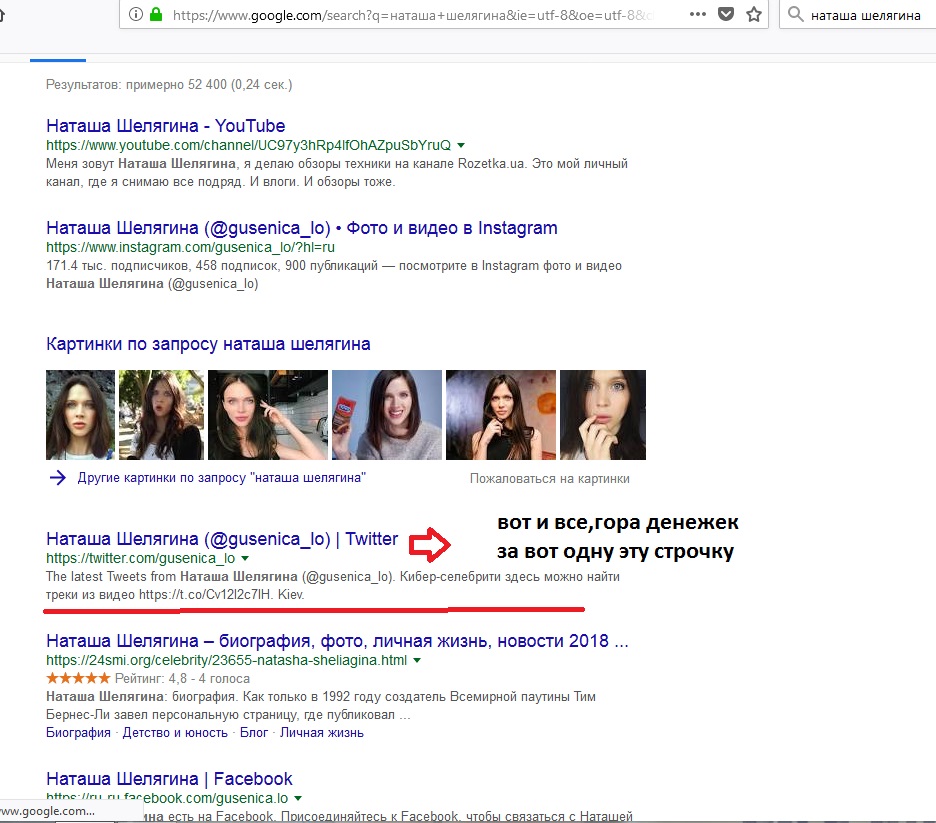Open the first image thumbnail in results

[x=81, y=415]
